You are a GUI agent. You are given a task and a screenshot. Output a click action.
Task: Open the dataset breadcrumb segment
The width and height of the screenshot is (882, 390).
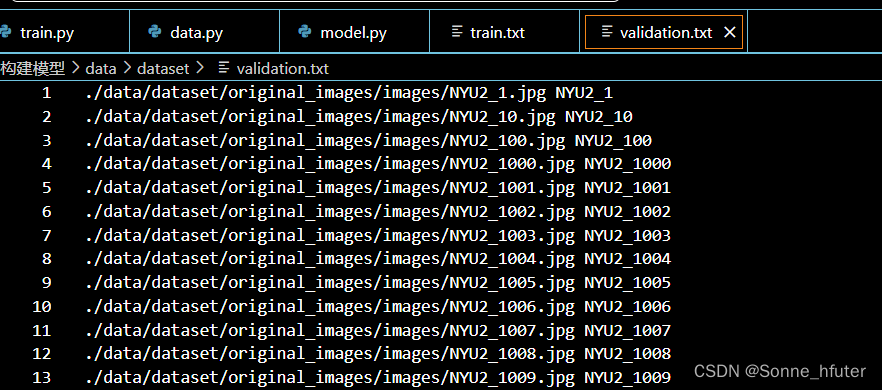coord(163,69)
